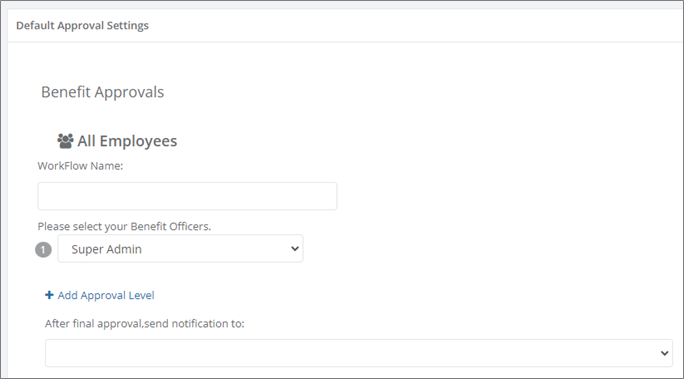Click the Super Admin dropdown chevron arrow
Screen dimensions: 684x379
tap(295, 249)
